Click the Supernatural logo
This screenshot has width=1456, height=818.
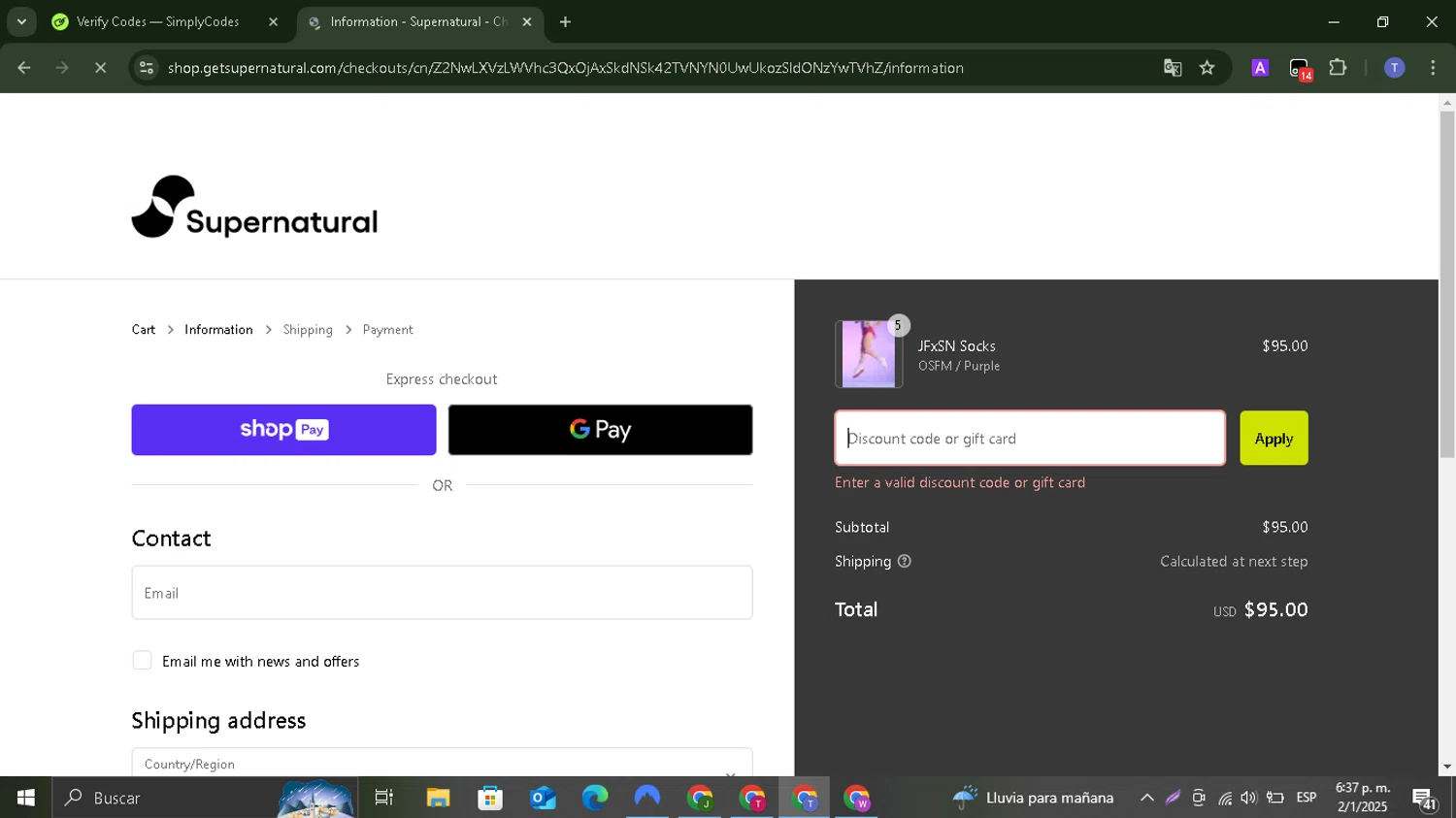[254, 207]
